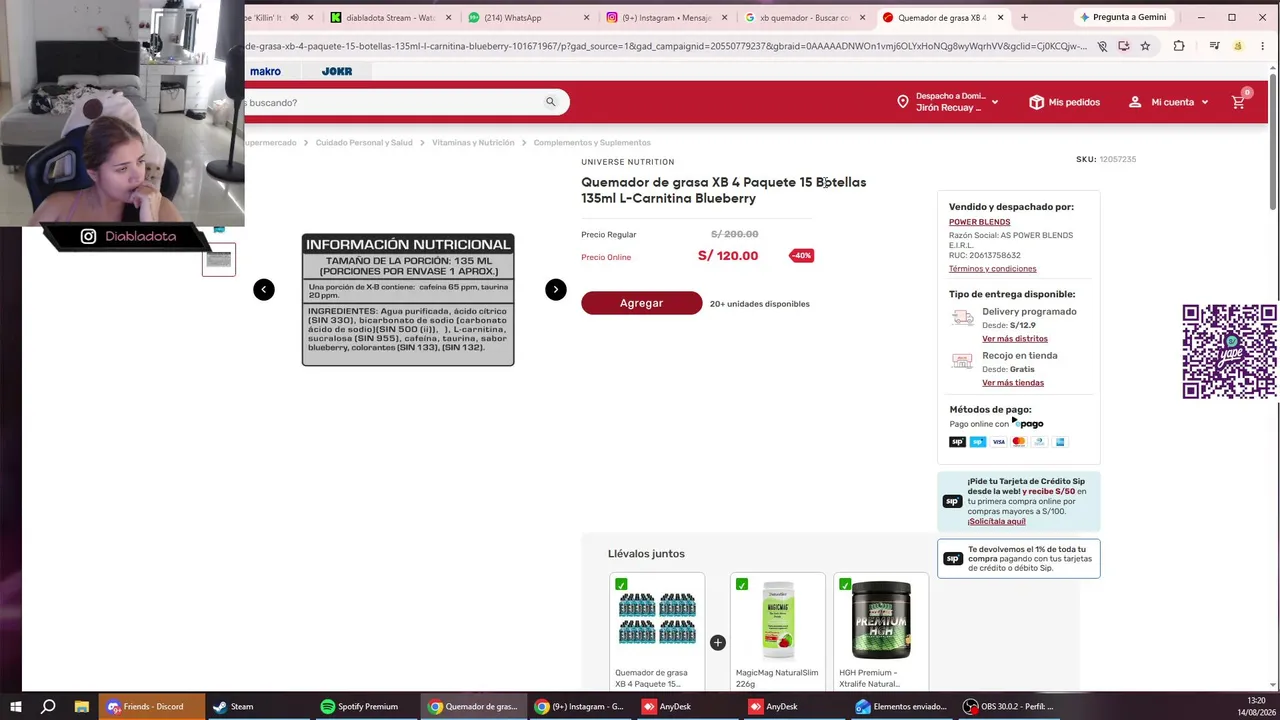Screen dimensions: 1280x720
Task: Click the page vertical scrollbar
Action: [x=1273, y=140]
